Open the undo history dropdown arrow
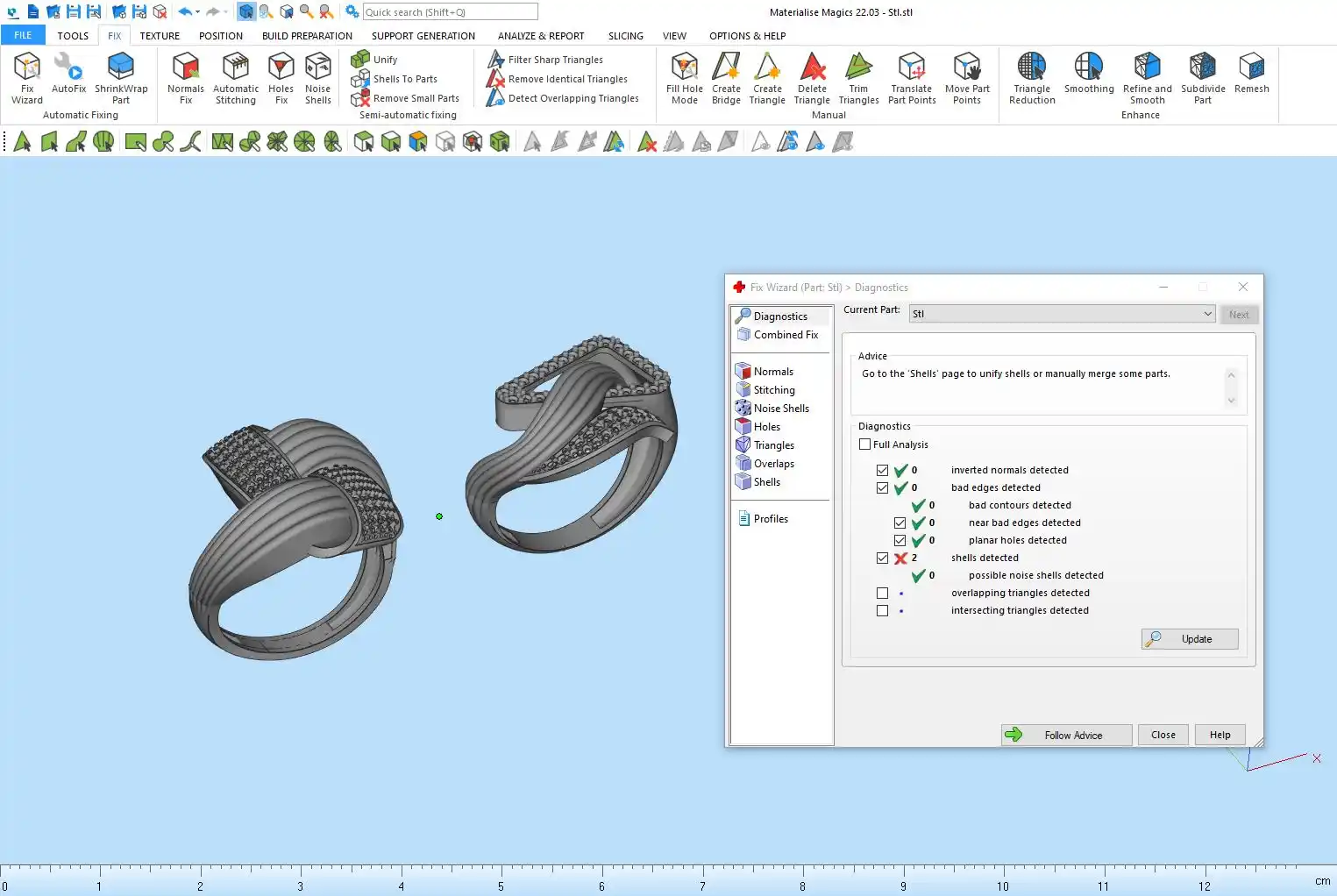 point(198,12)
